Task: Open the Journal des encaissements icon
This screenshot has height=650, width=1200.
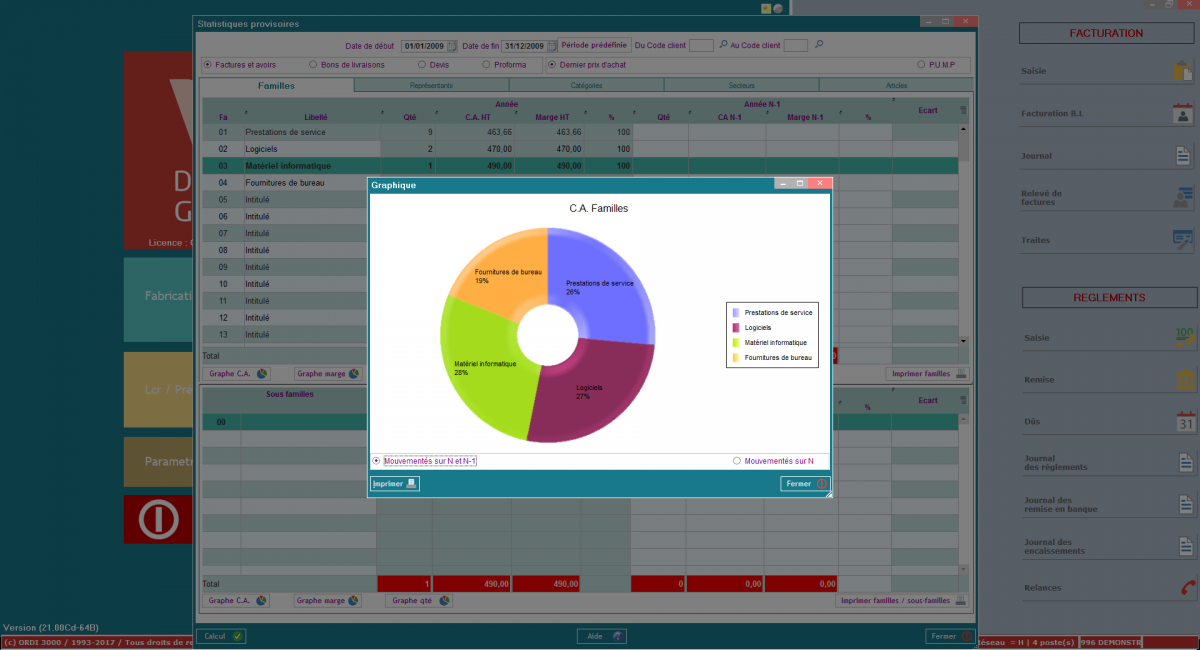Action: [x=1184, y=546]
